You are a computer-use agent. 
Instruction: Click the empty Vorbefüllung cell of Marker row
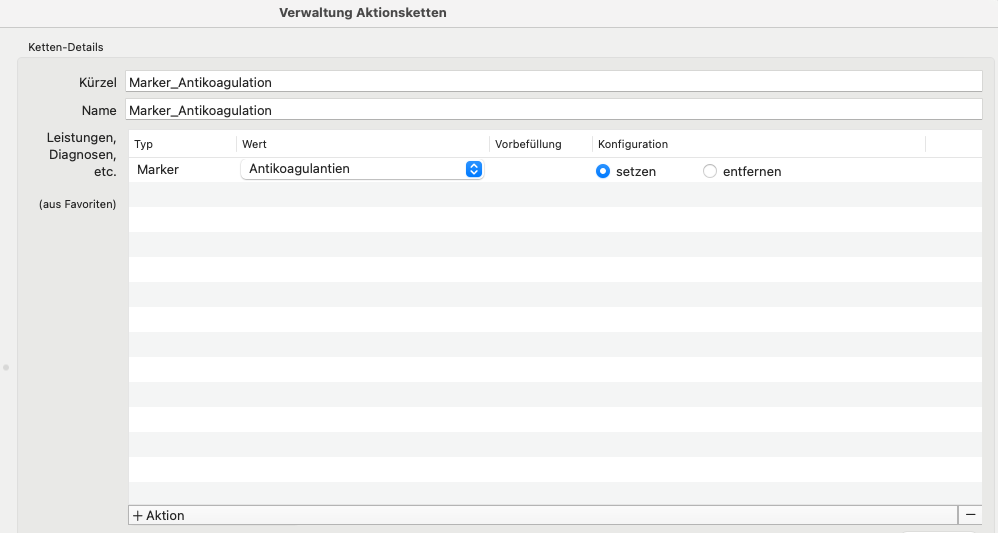[x=540, y=170]
